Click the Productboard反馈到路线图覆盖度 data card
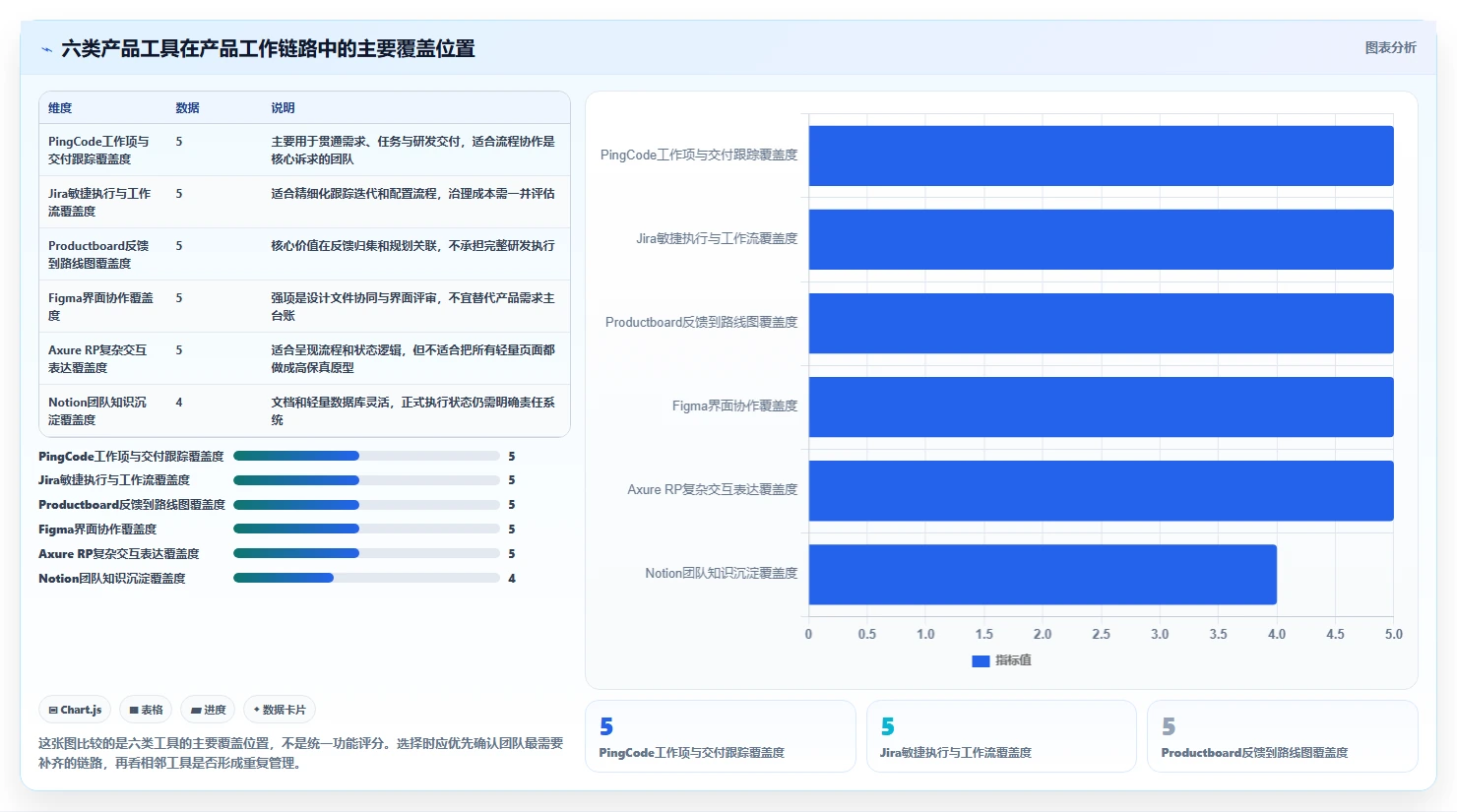 1283,736
